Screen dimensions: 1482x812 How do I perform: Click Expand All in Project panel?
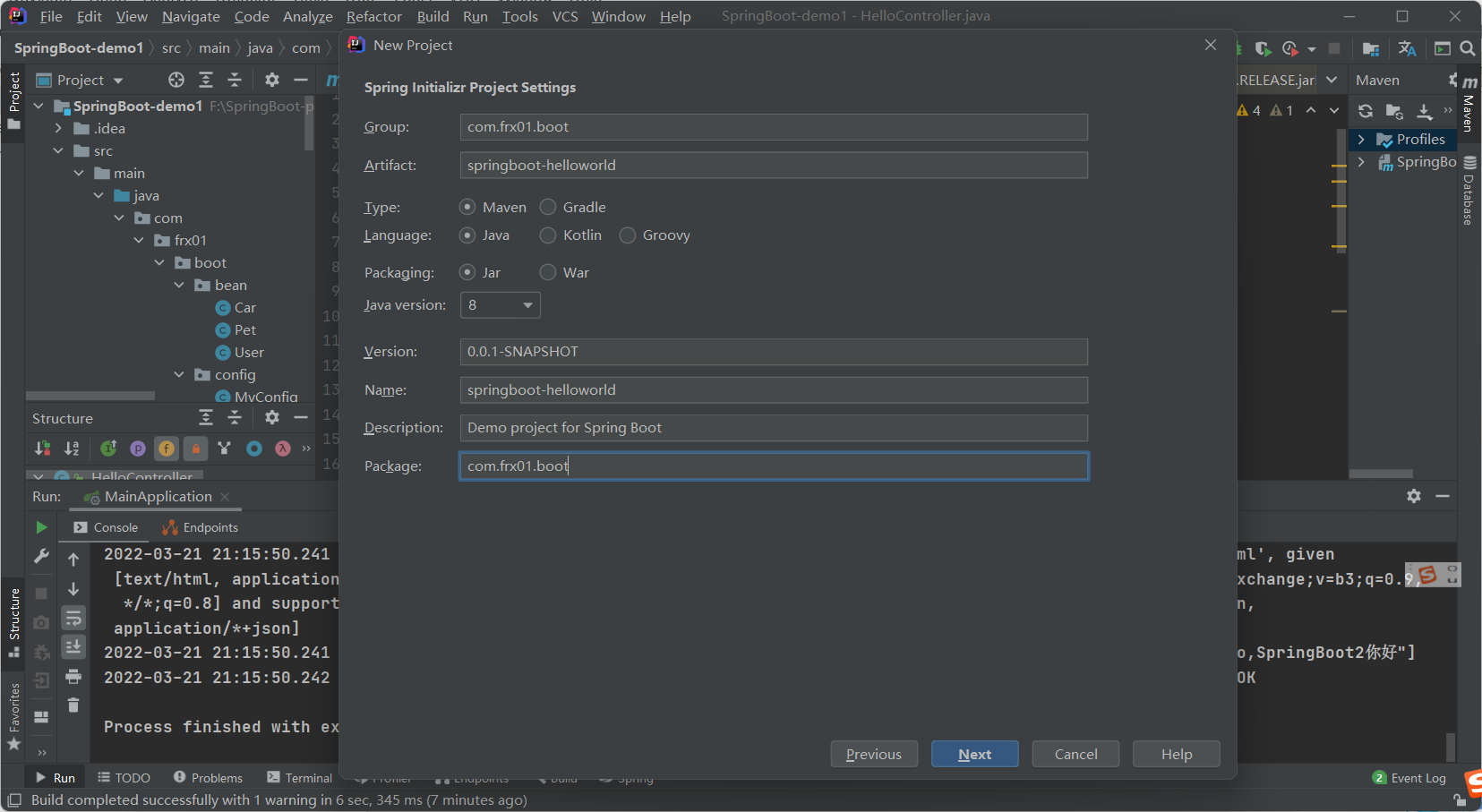(x=206, y=80)
